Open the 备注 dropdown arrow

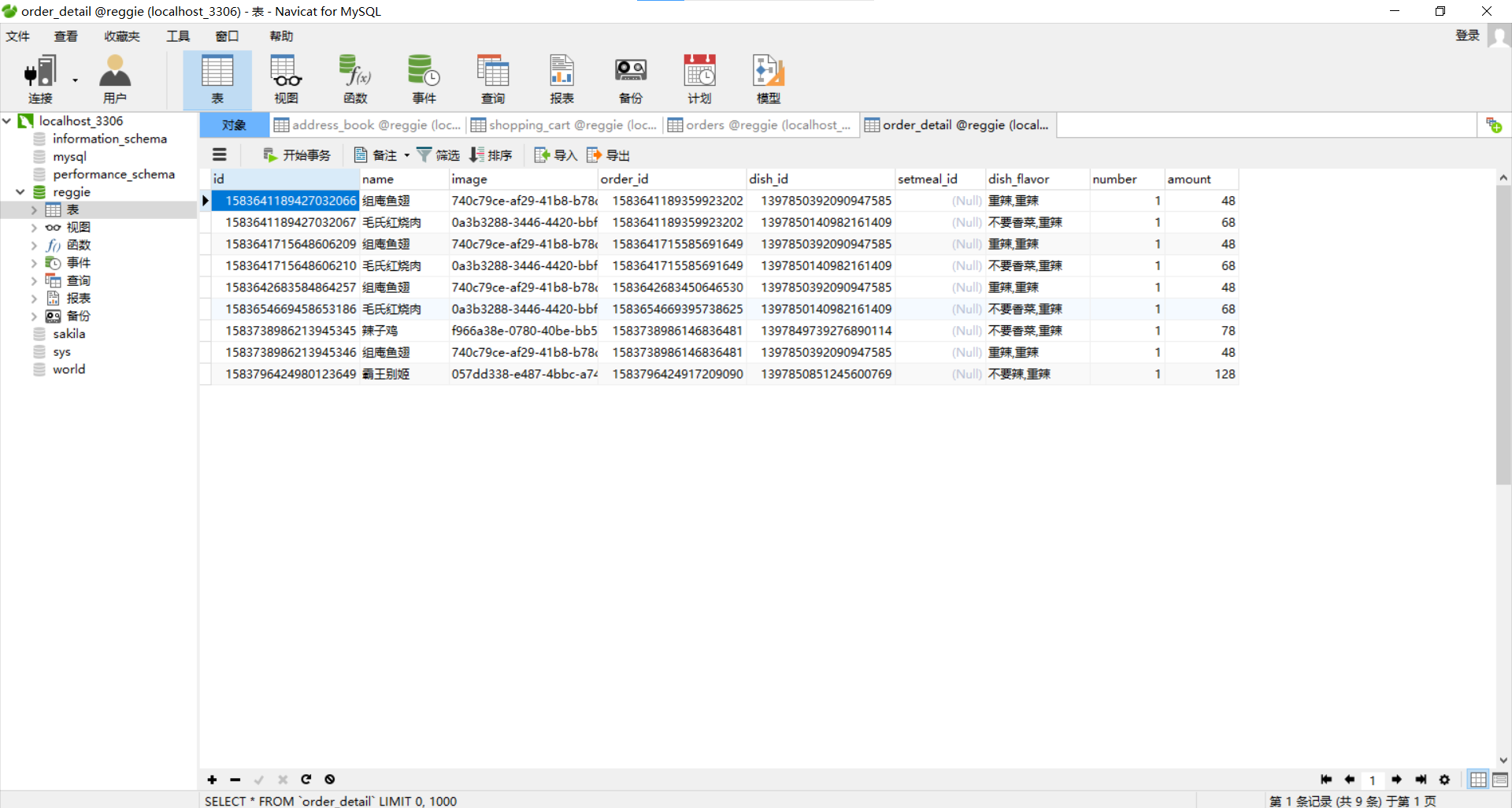pos(407,155)
